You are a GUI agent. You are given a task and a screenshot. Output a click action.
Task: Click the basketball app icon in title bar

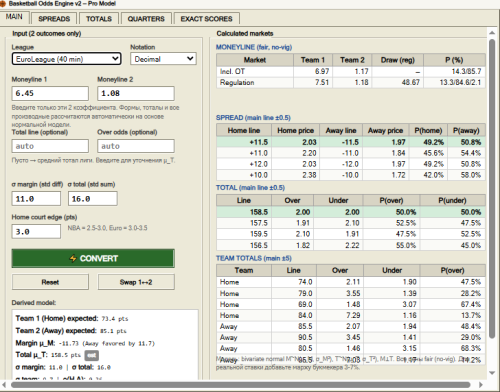pyautogui.click(x=3, y=4)
